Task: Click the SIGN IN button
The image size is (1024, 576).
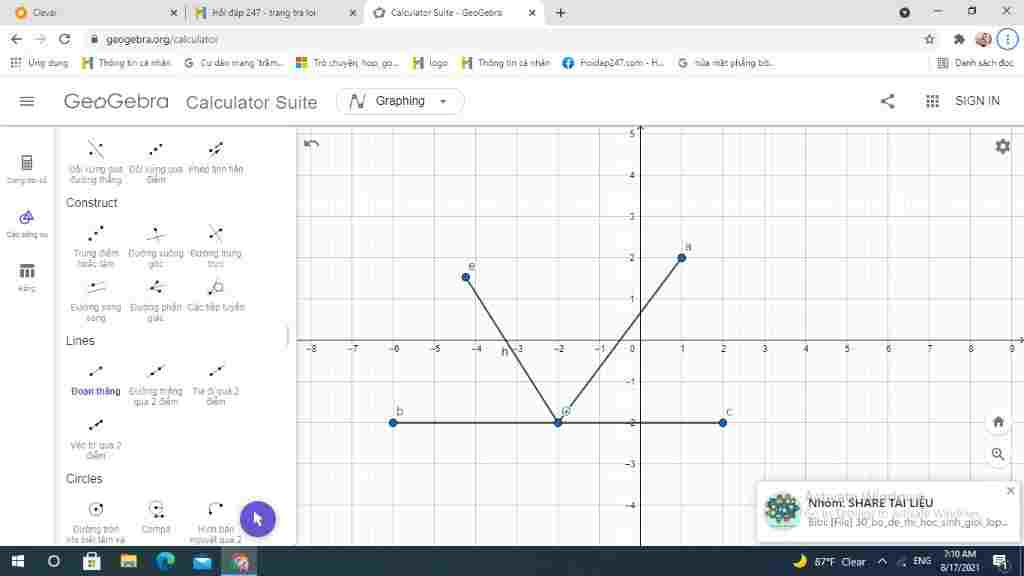Action: 977,101
